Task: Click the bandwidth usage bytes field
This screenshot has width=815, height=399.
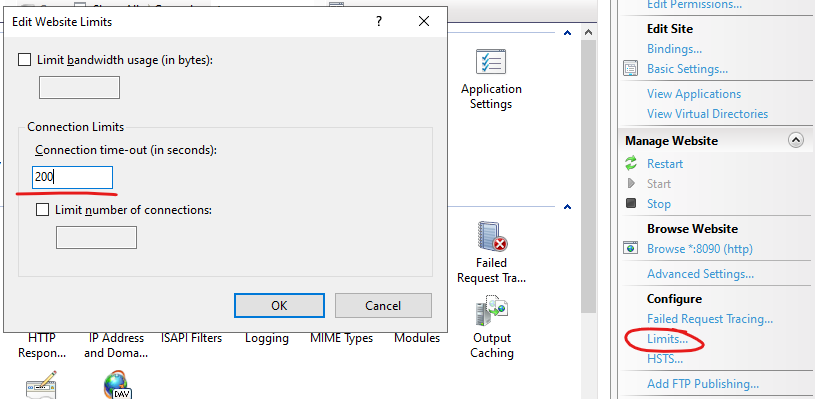Action: [x=80, y=87]
